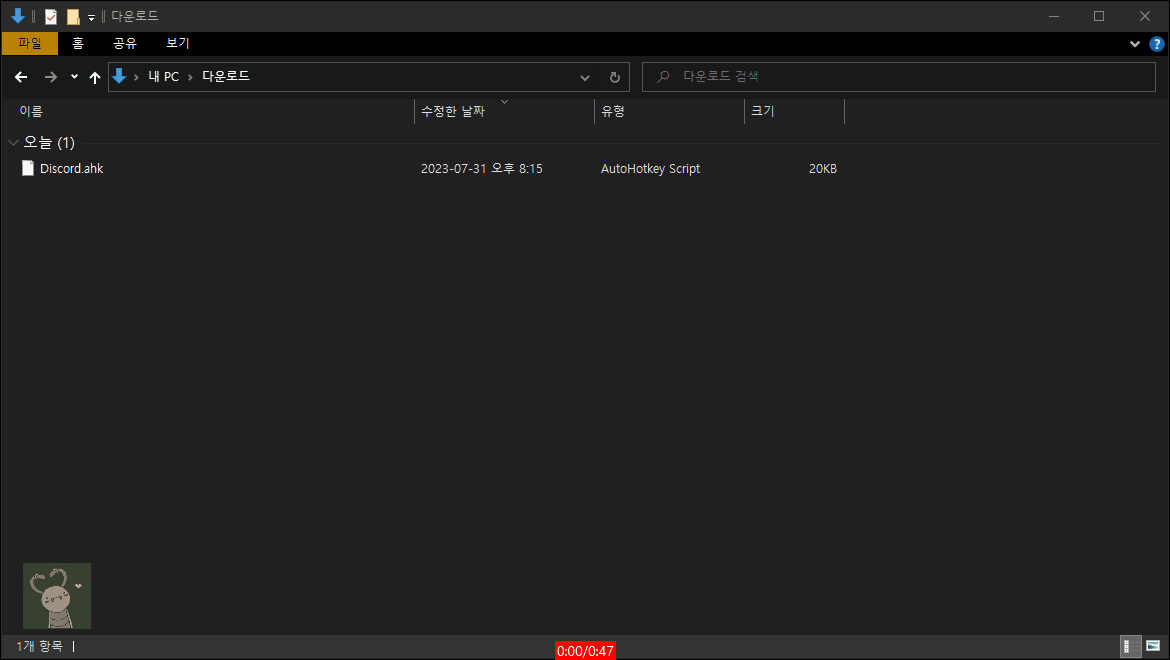The width and height of the screenshot is (1170, 660).
Task: Click the search magnifier icon
Action: click(x=663, y=76)
